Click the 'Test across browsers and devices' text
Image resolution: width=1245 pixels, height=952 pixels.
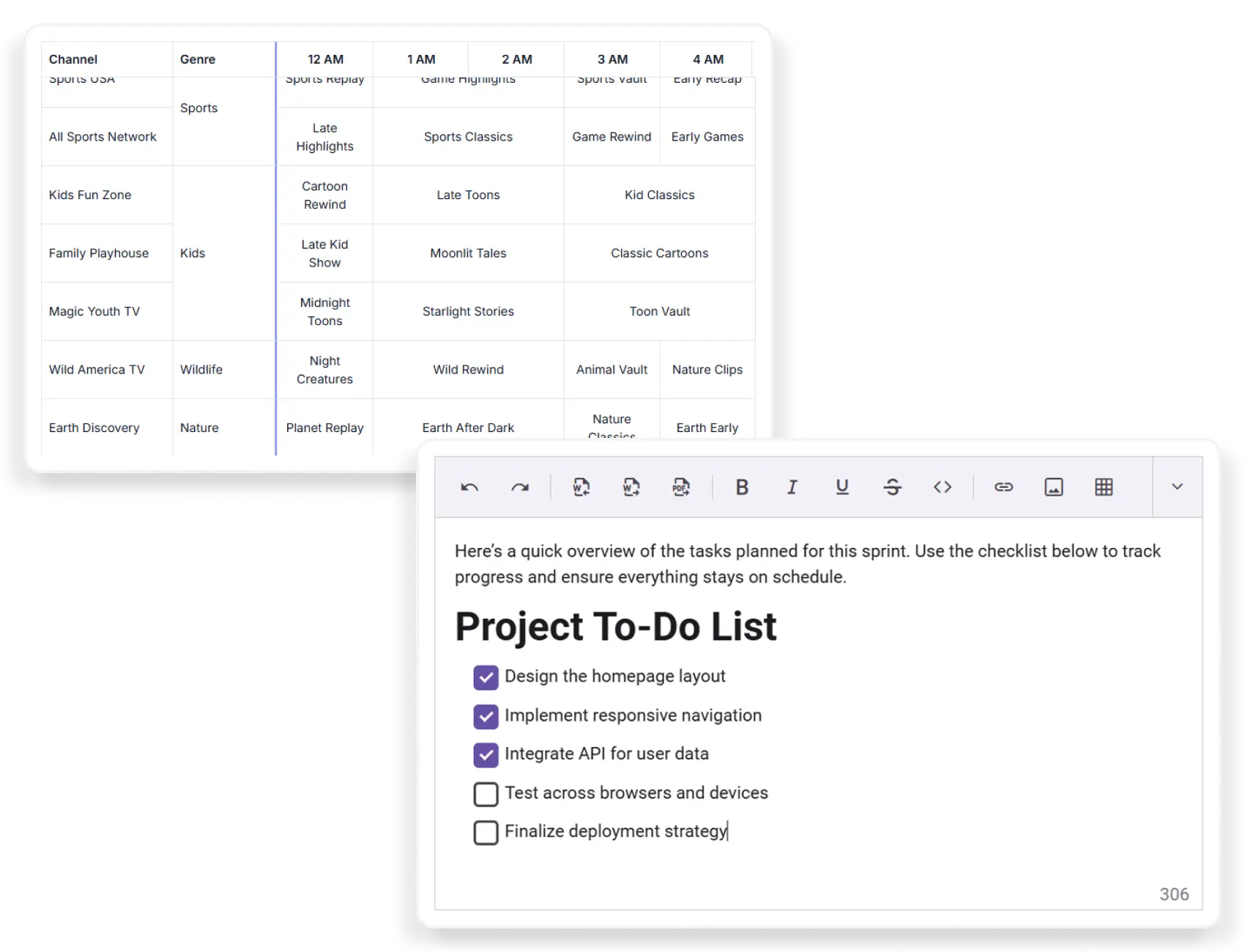[636, 792]
